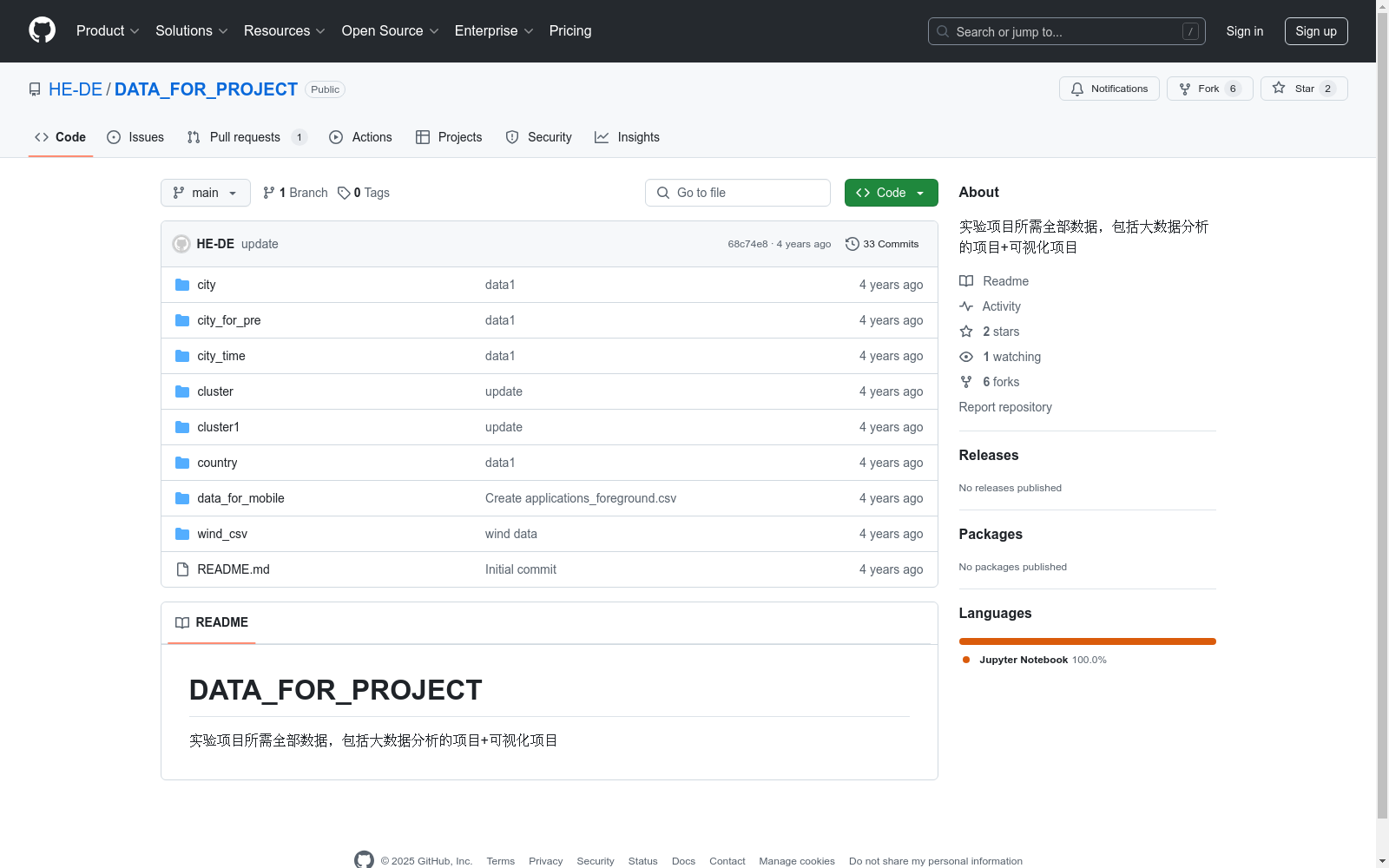This screenshot has width=1389, height=868.
Task: Open the Packages section heading link
Action: [x=991, y=535]
